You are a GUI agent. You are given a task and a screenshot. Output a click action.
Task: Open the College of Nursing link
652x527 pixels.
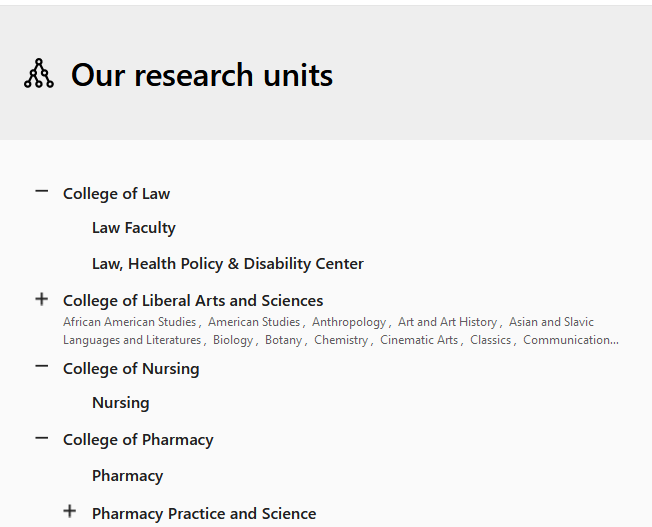coord(131,369)
